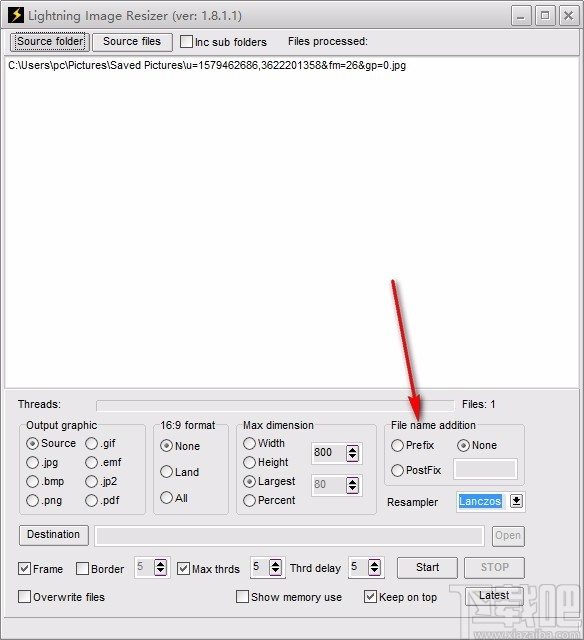Click the Destination button

(x=53, y=535)
